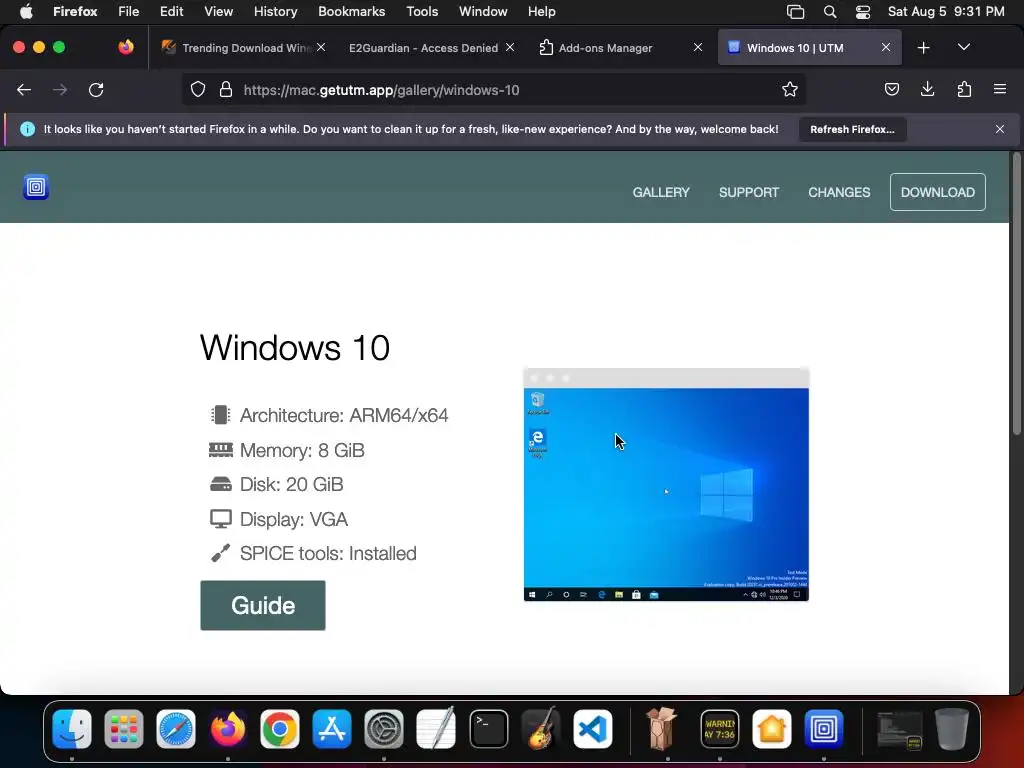Dismiss the Firefox refresh notification bar
The height and width of the screenshot is (768, 1024).
point(1000,129)
